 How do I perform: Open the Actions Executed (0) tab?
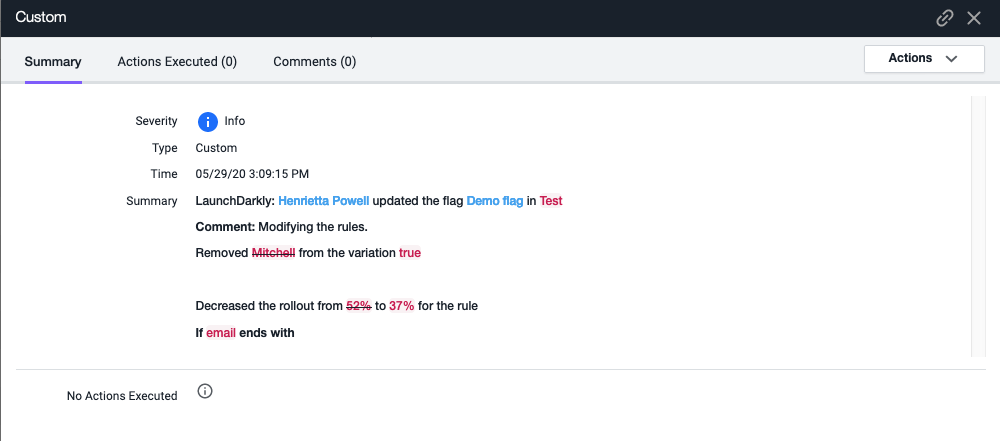tap(177, 62)
